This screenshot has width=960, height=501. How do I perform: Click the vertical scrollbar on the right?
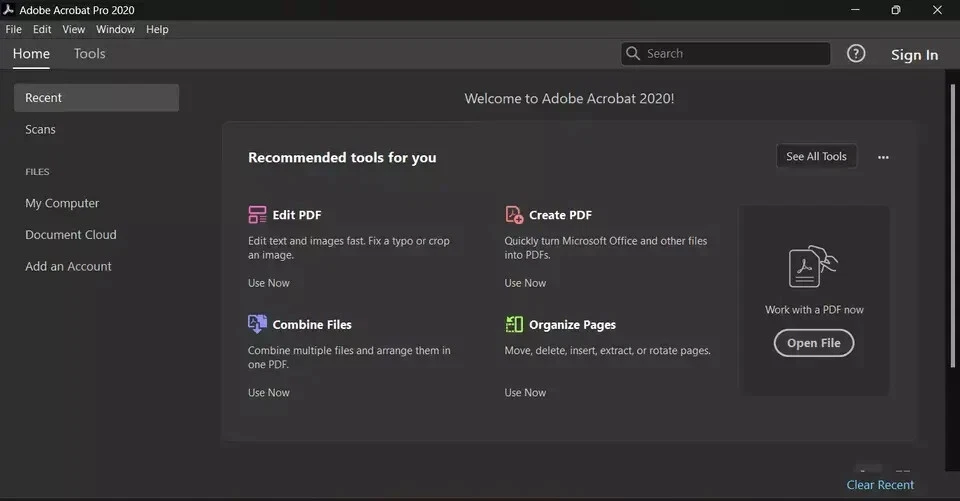(x=952, y=225)
